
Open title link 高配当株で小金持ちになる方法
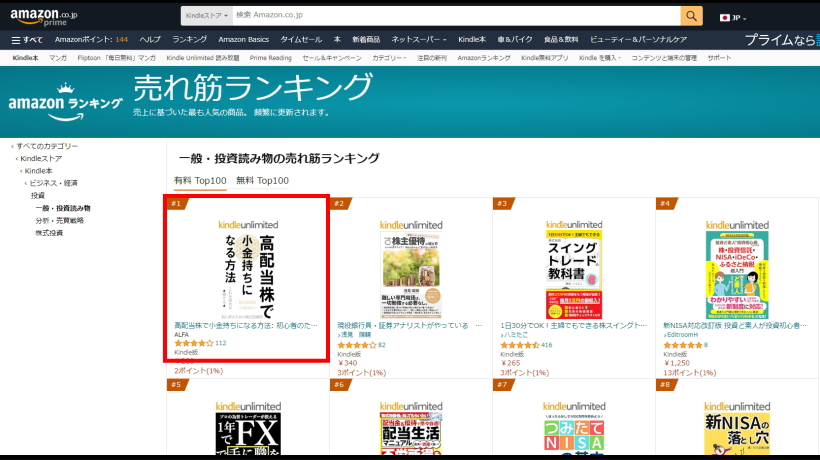(246, 326)
